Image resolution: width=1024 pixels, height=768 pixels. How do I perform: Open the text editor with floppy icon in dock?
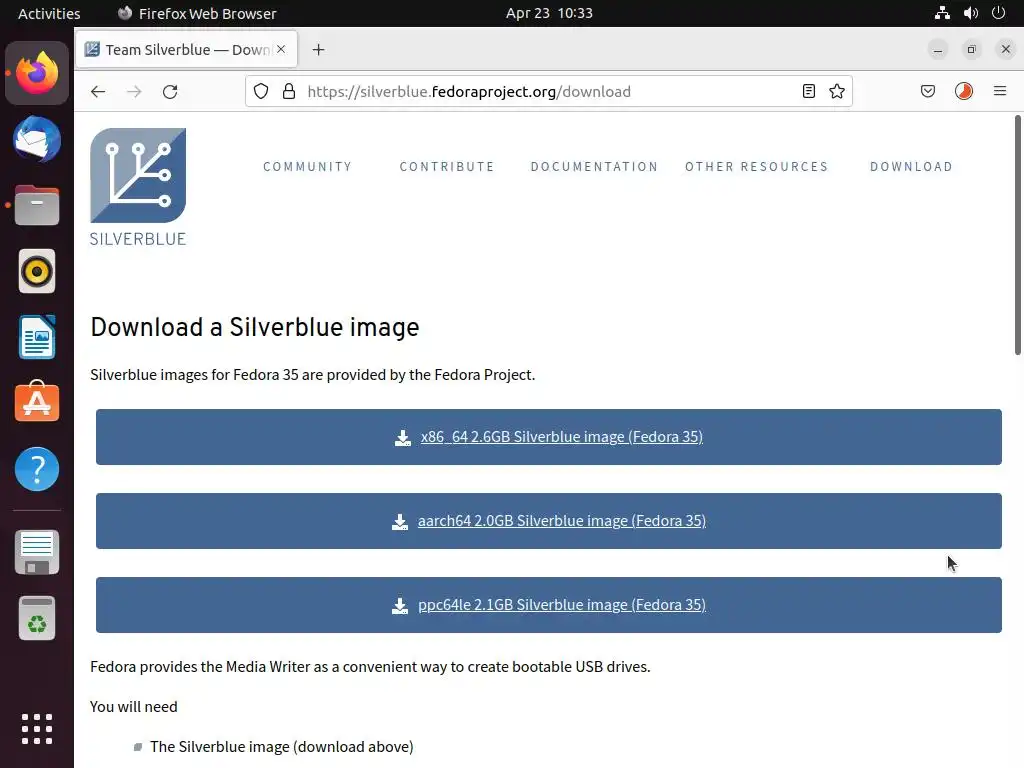pos(37,552)
